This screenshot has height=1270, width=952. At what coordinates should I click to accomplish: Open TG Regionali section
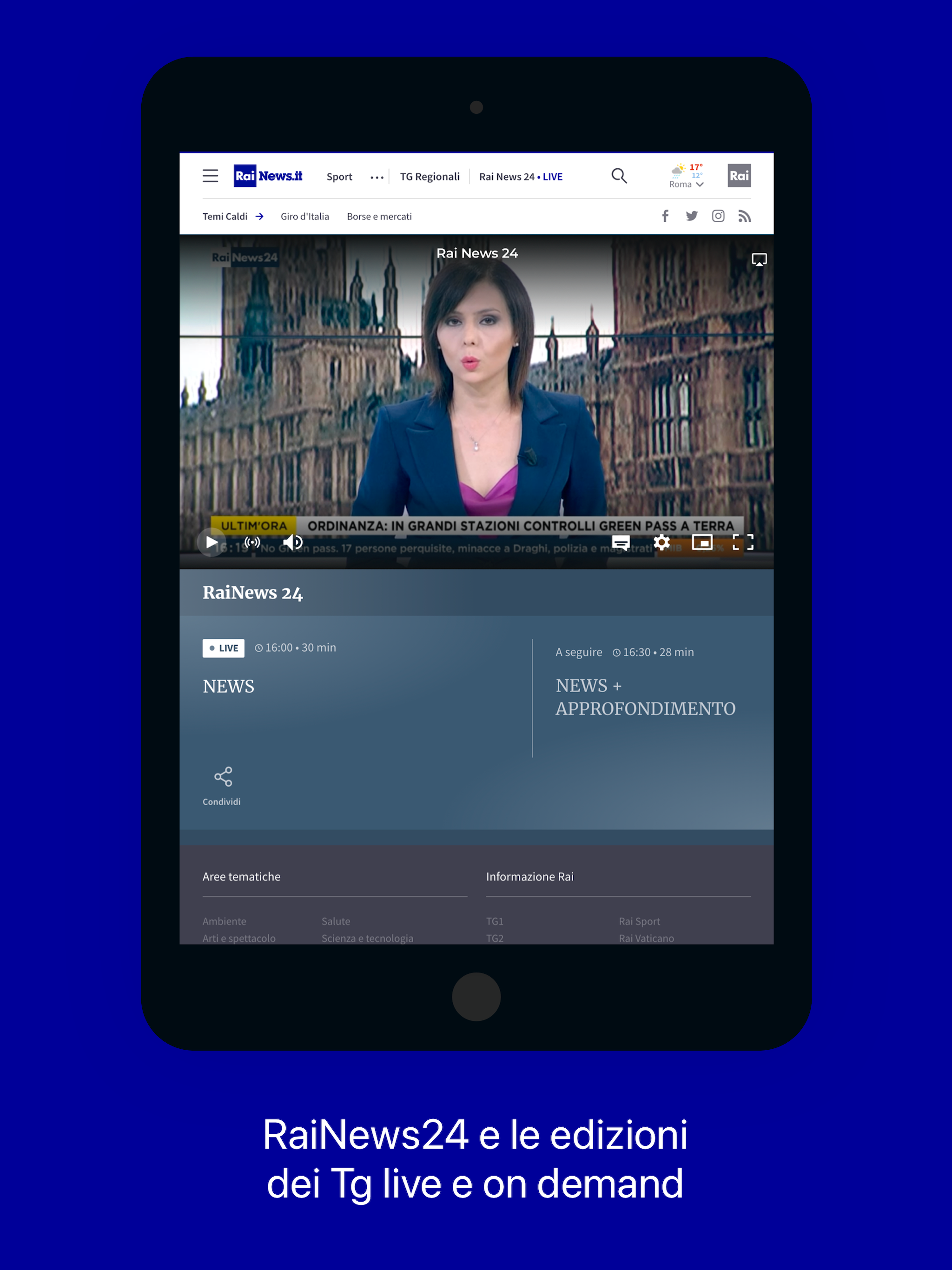(x=430, y=177)
